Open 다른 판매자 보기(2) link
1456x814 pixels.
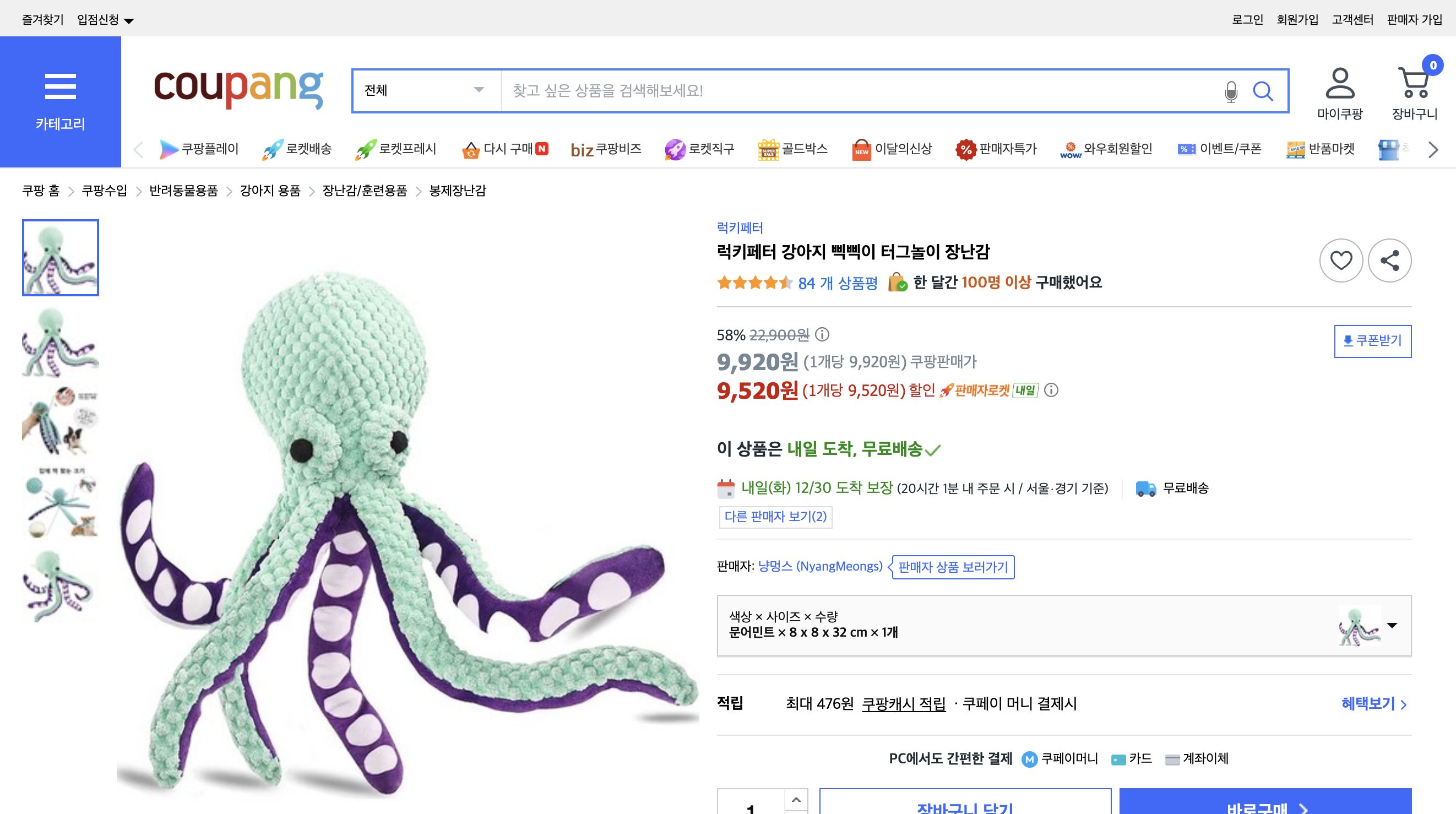(776, 518)
